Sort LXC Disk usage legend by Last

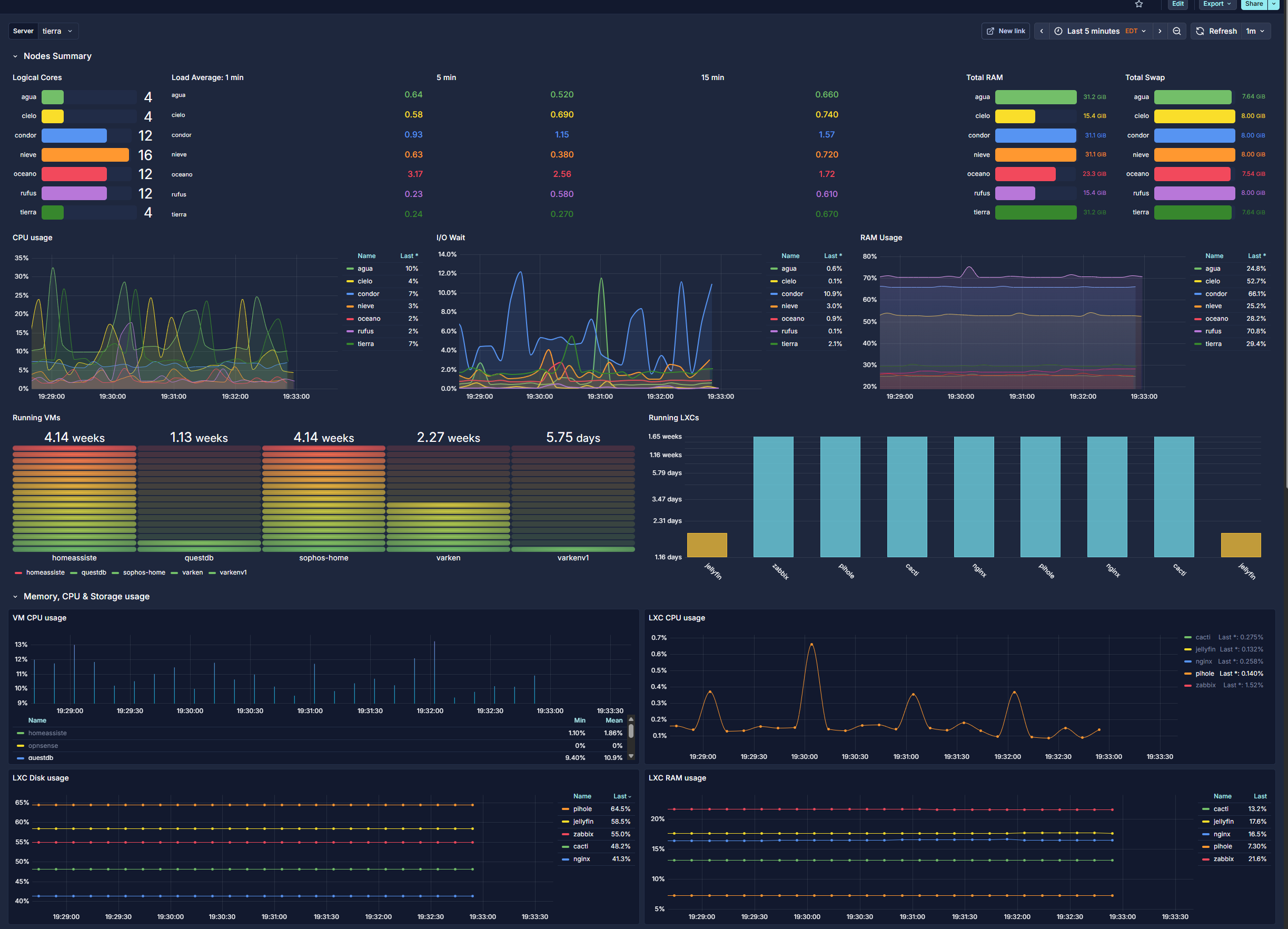(x=621, y=796)
